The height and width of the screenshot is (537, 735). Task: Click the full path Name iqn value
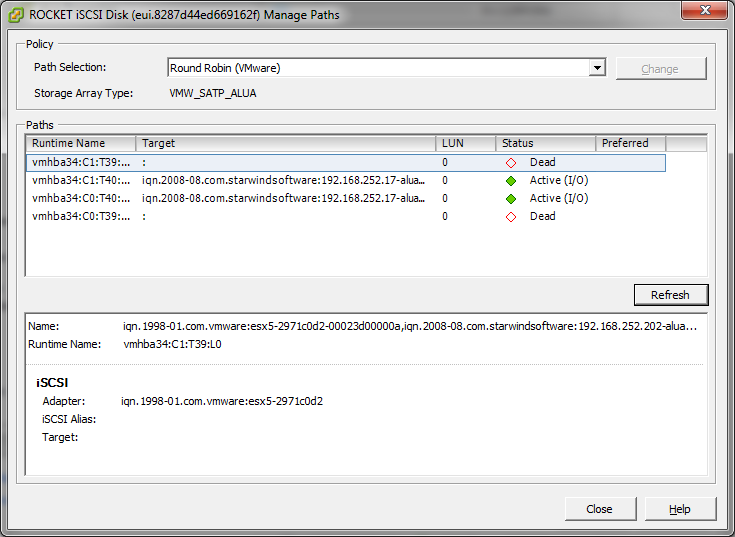tap(410, 326)
